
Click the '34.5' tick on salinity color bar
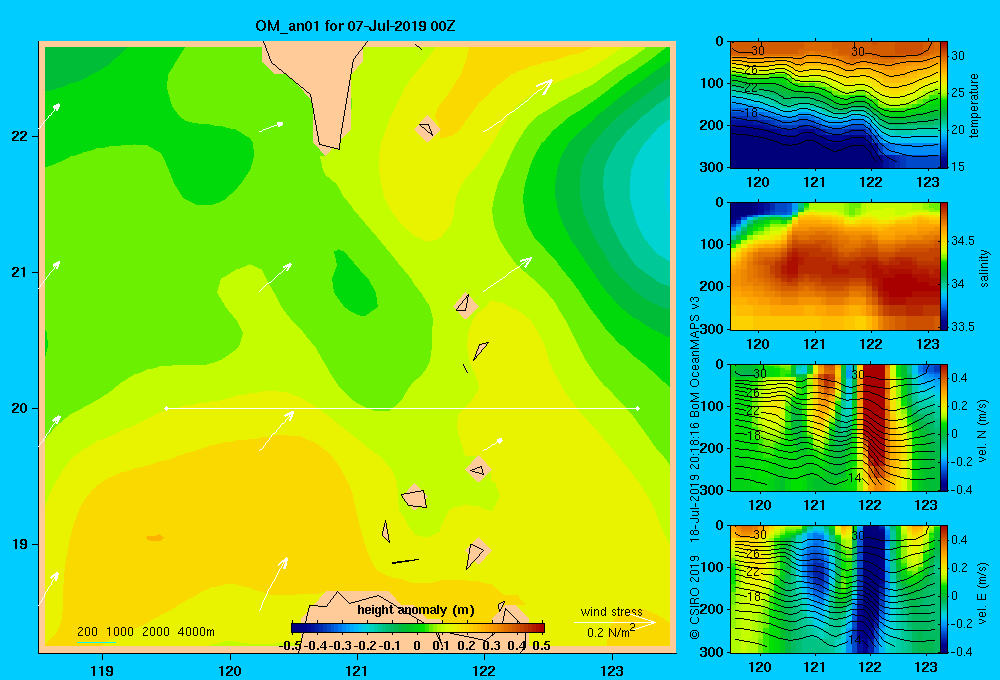coord(963,240)
